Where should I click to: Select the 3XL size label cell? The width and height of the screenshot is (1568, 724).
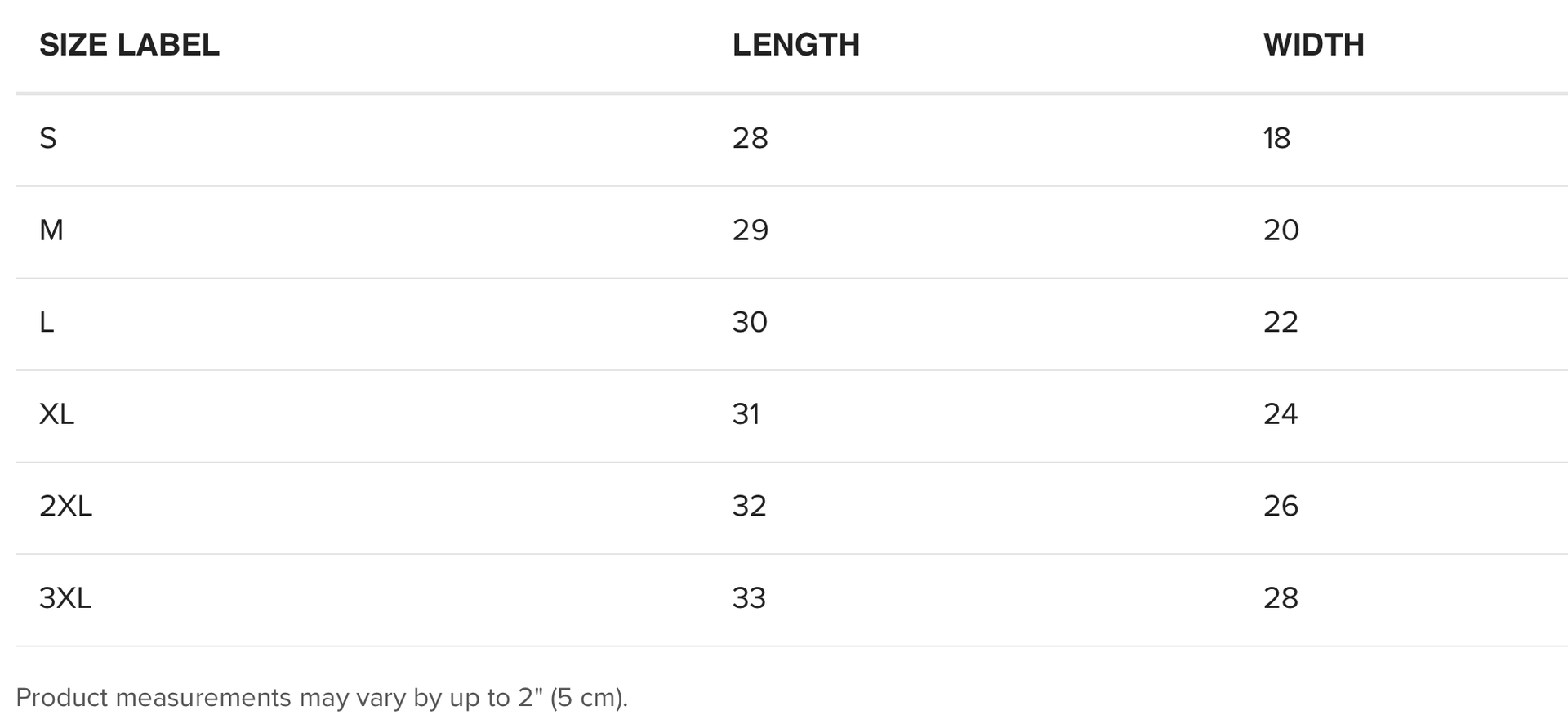coord(65,598)
